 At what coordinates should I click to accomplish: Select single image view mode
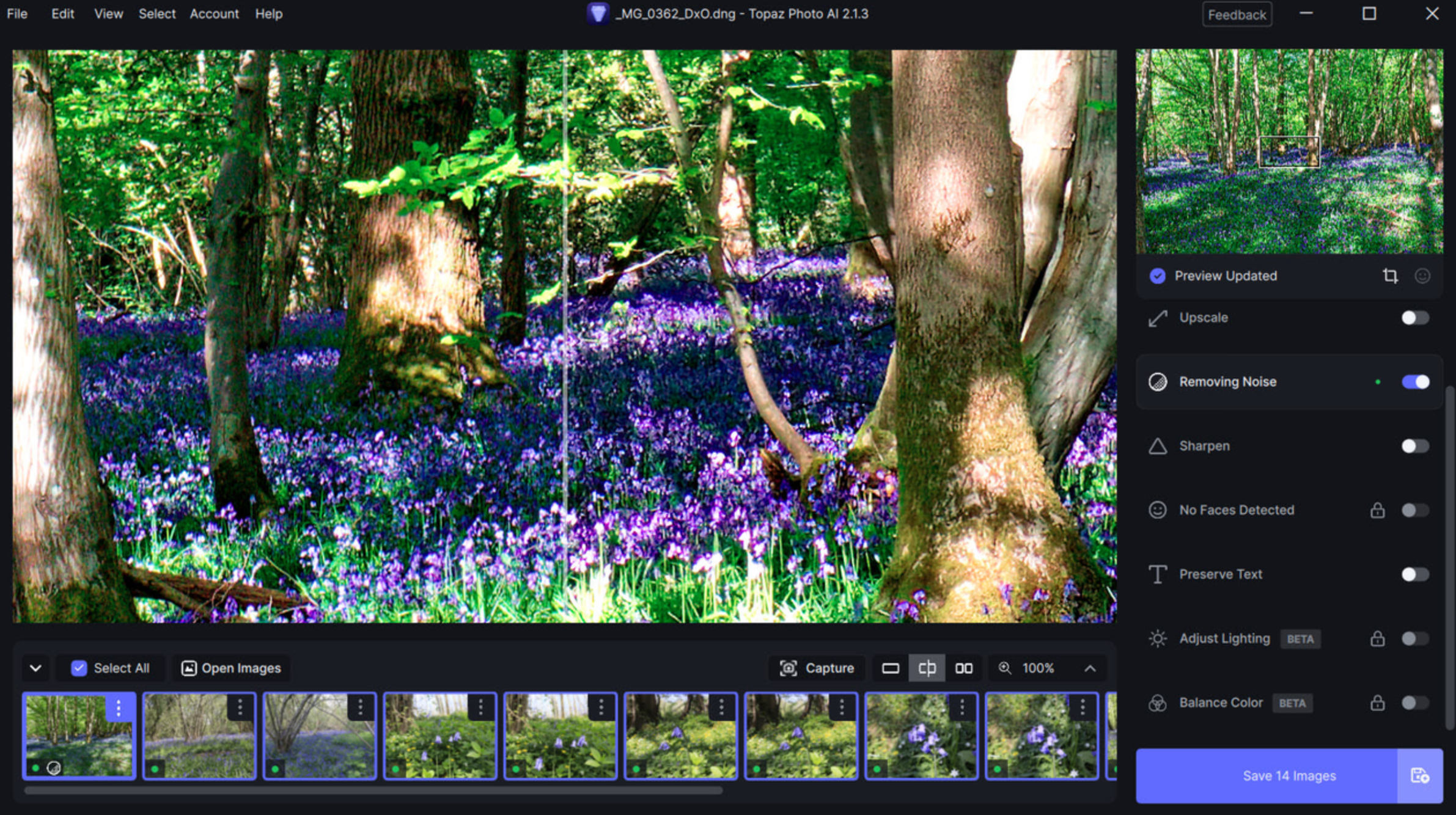pos(890,668)
